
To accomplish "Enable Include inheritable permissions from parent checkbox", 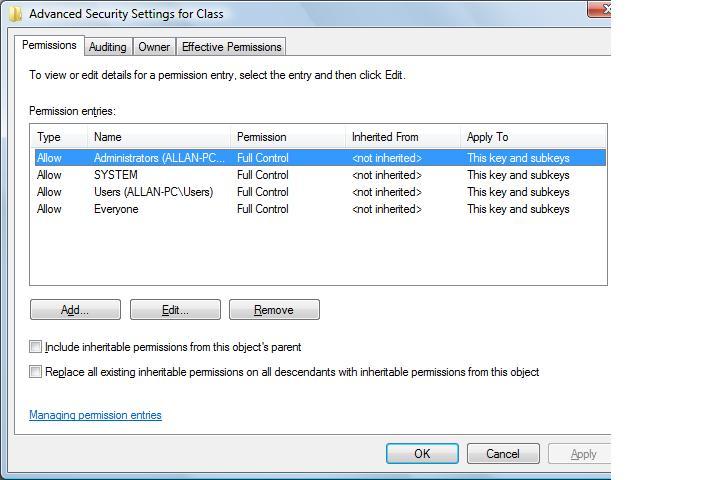I will pyautogui.click(x=36, y=347).
